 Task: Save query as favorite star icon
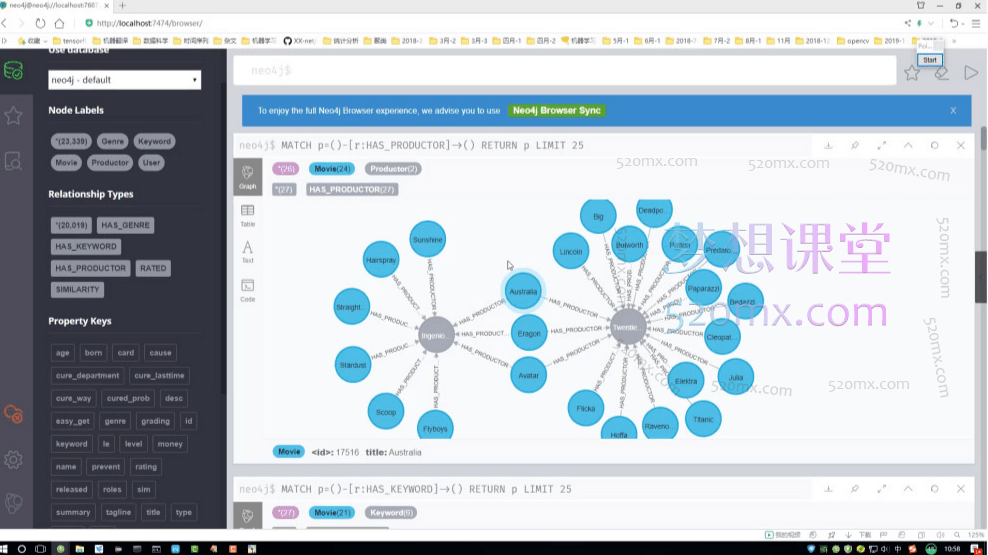911,72
